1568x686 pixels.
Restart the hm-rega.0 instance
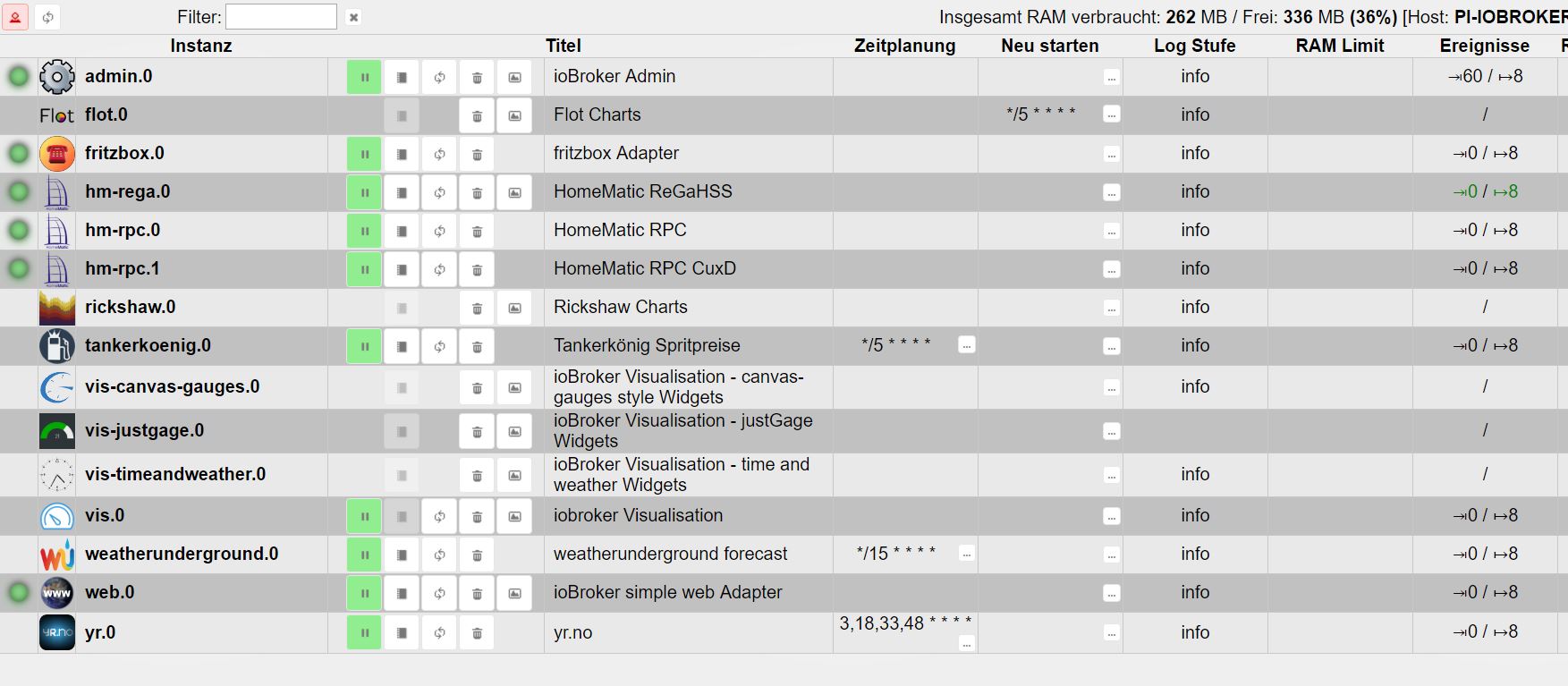click(x=439, y=192)
